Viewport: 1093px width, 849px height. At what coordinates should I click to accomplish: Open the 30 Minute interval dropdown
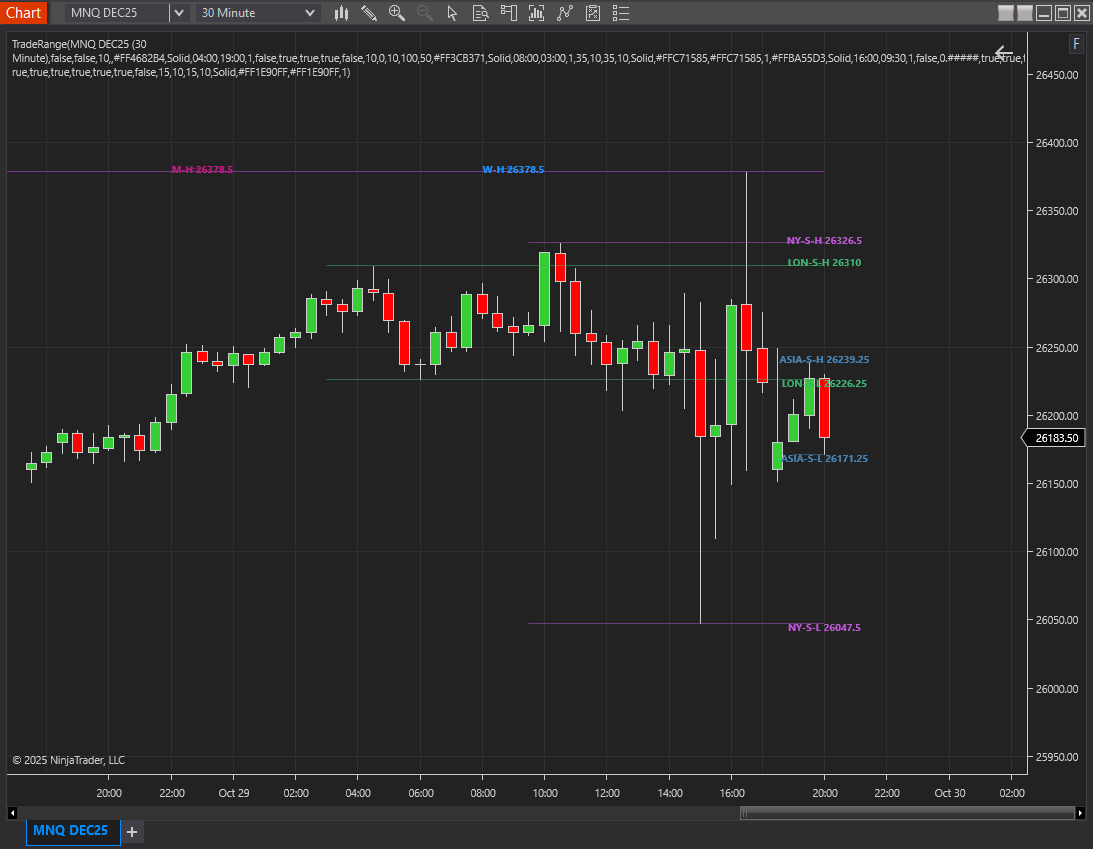click(311, 13)
